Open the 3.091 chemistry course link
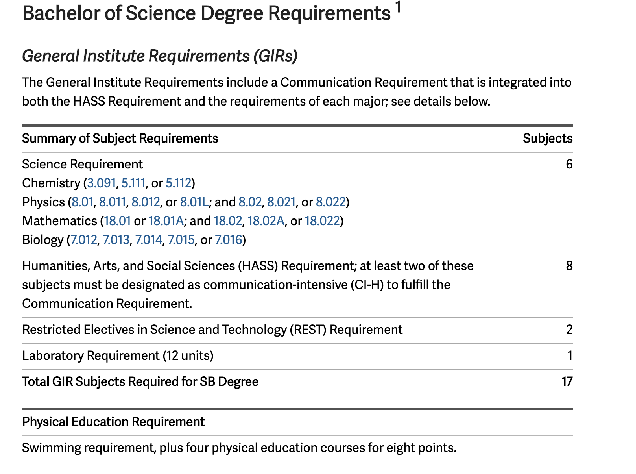Viewport: 636px width, 474px height. click(x=101, y=183)
